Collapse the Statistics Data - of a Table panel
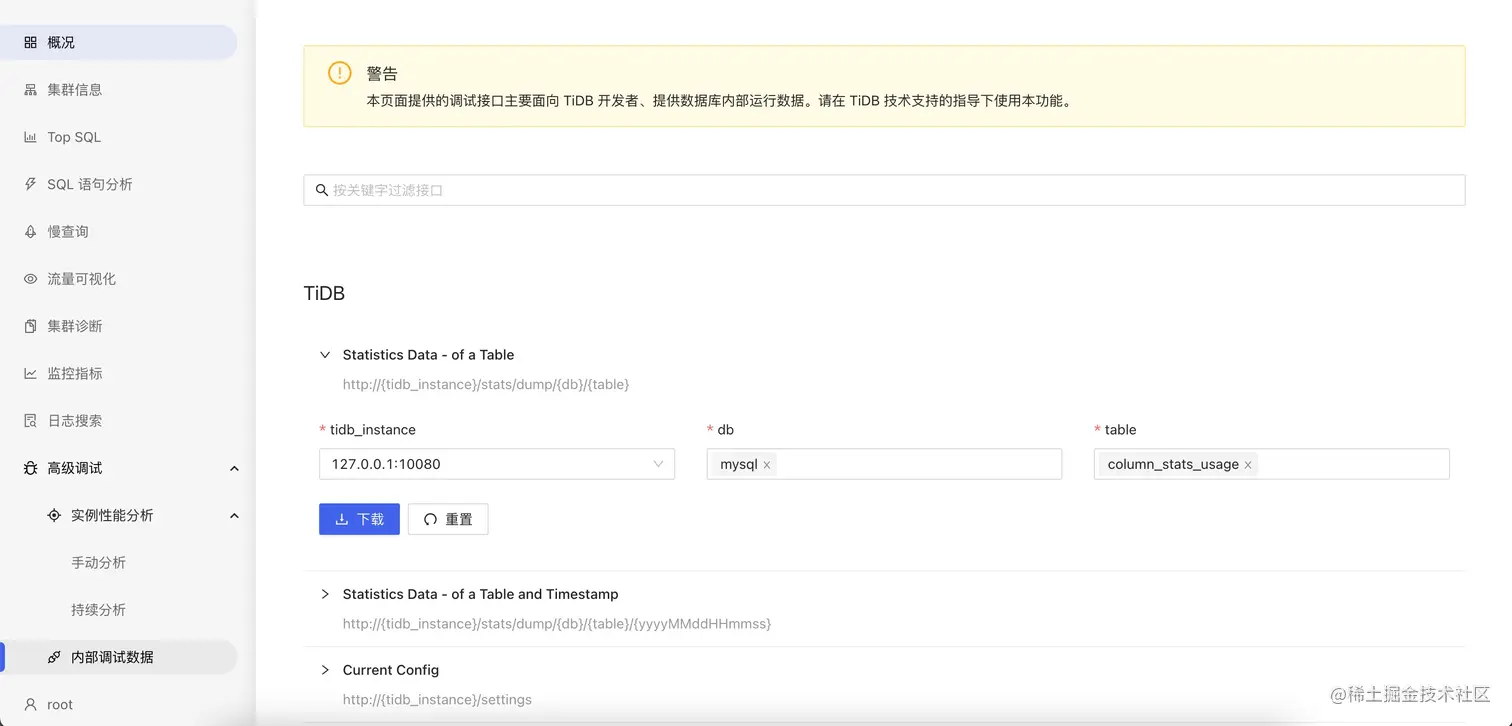Image resolution: width=1512 pixels, height=726 pixels. click(x=324, y=355)
